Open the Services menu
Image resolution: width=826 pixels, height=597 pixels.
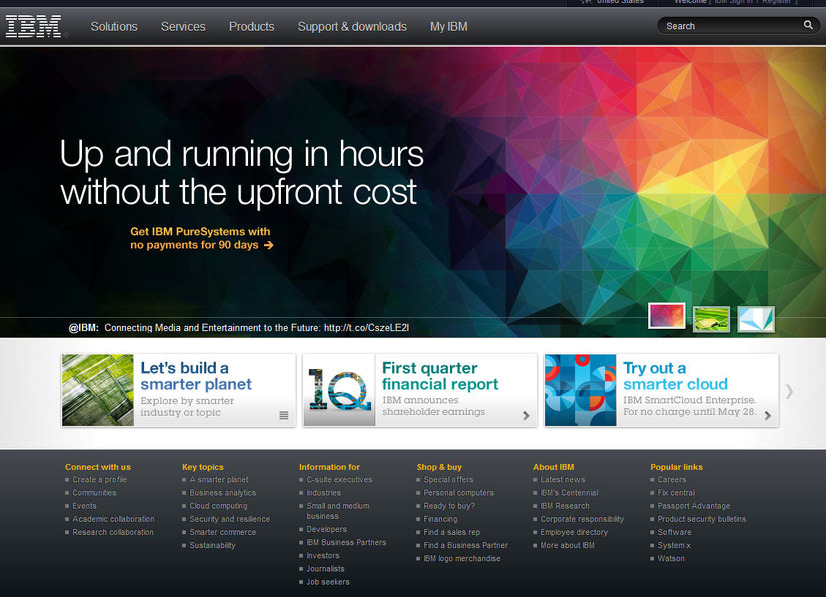(x=183, y=26)
